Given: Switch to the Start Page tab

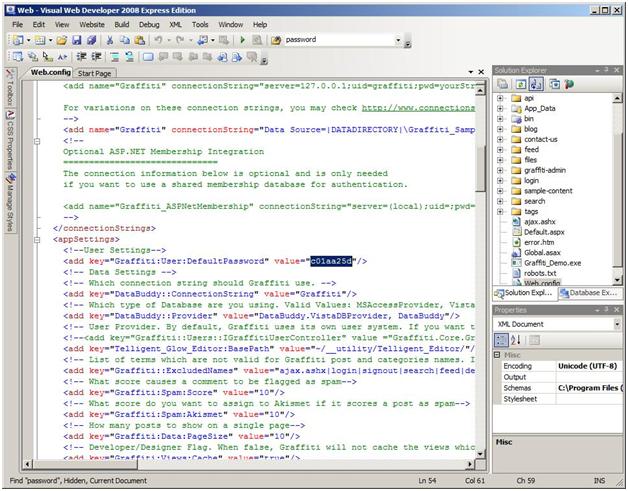Looking at the screenshot, I should point(95,73).
